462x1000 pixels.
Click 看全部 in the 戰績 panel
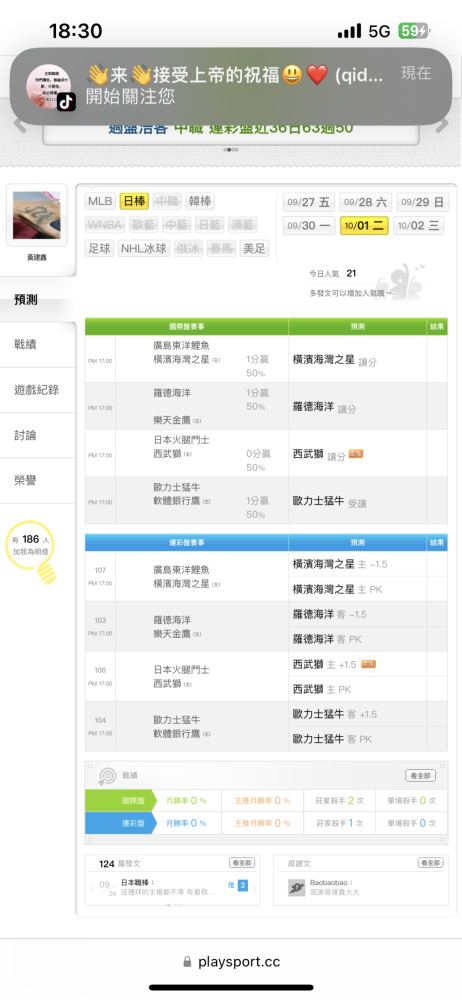coord(421,776)
